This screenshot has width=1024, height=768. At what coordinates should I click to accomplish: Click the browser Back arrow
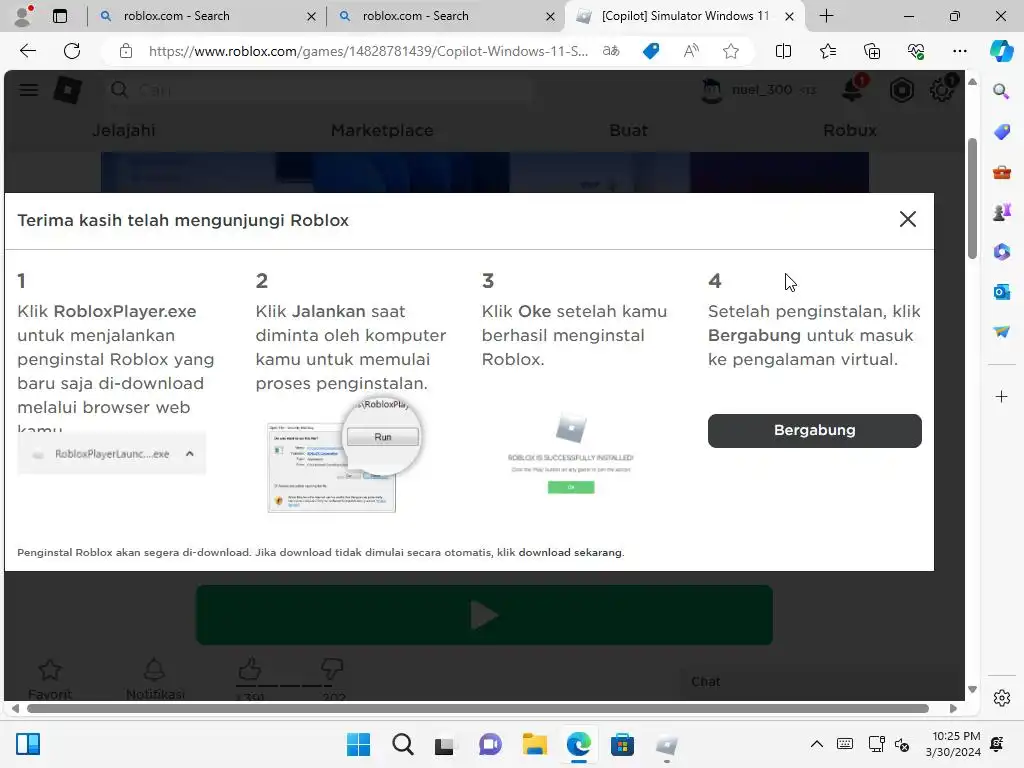pos(27,51)
